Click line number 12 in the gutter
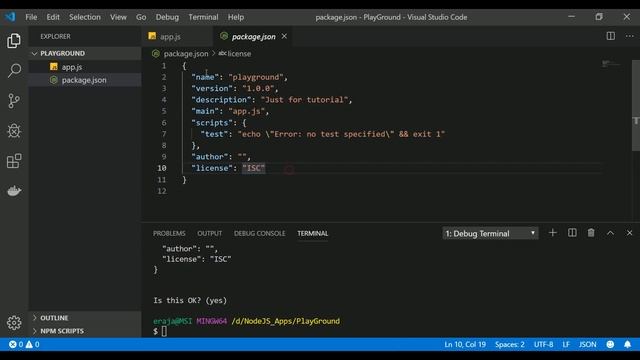Viewport: 640px width, 360px height. 162,191
